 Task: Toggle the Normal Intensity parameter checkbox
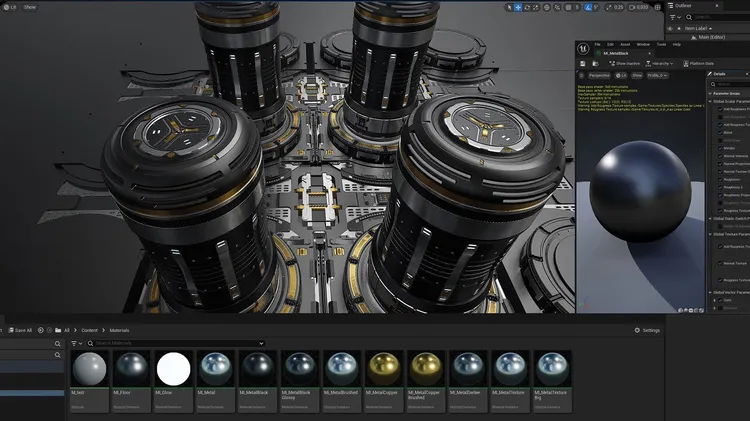pos(720,156)
